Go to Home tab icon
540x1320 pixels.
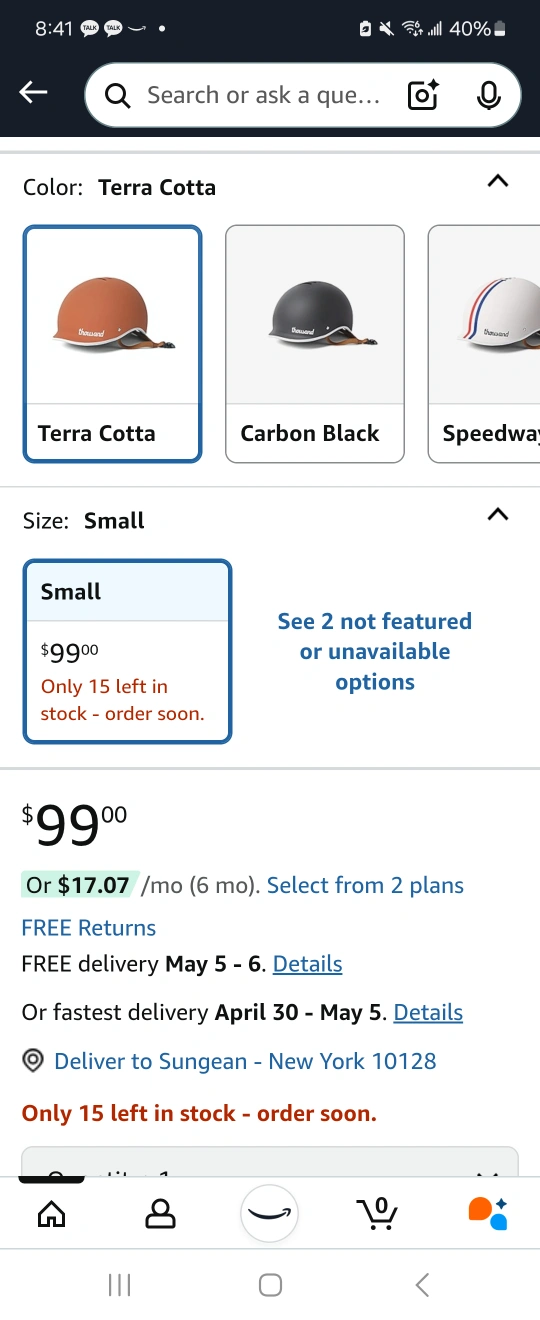51,1213
